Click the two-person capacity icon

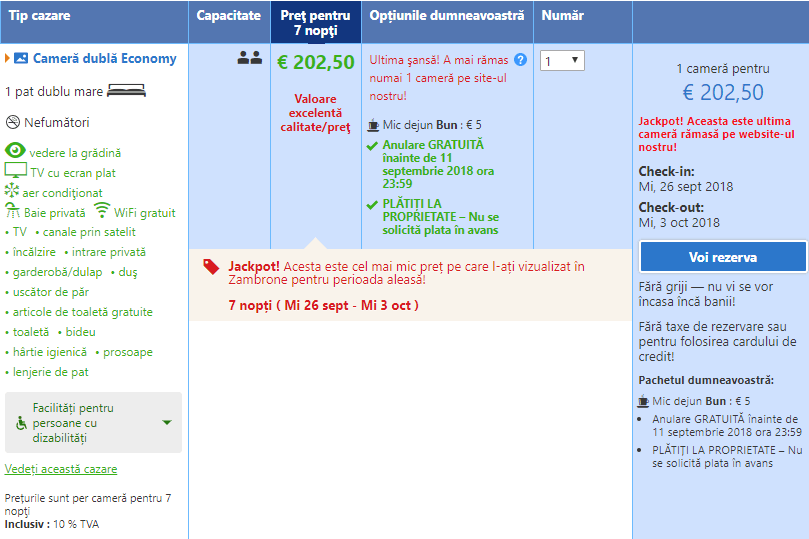coord(249,59)
